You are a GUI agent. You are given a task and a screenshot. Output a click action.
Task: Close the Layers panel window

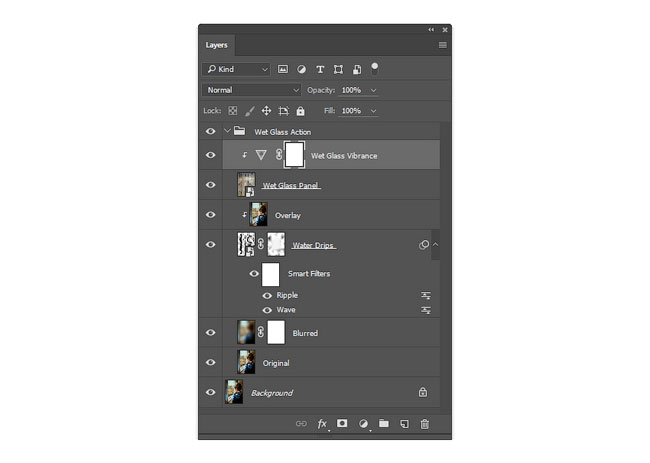(x=445, y=30)
